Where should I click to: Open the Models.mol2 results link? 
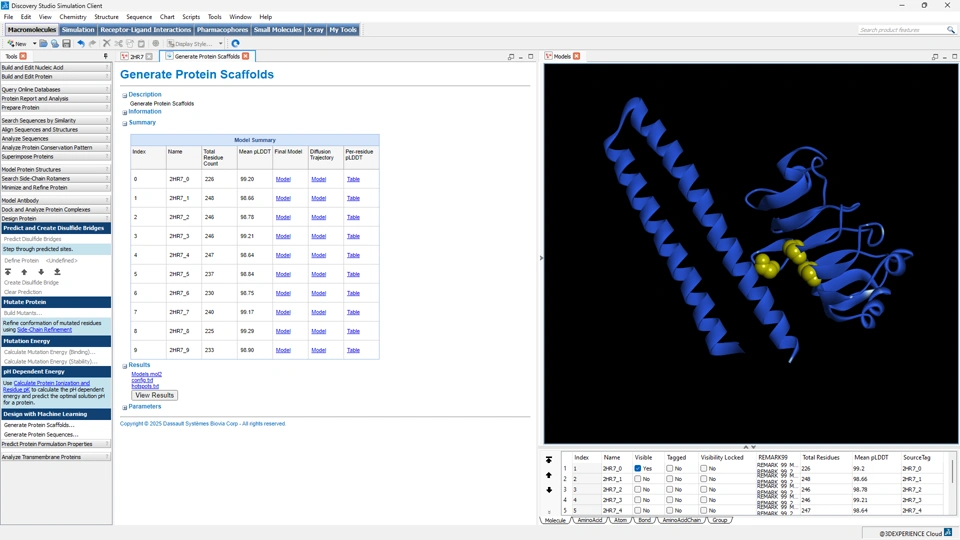tap(146, 374)
